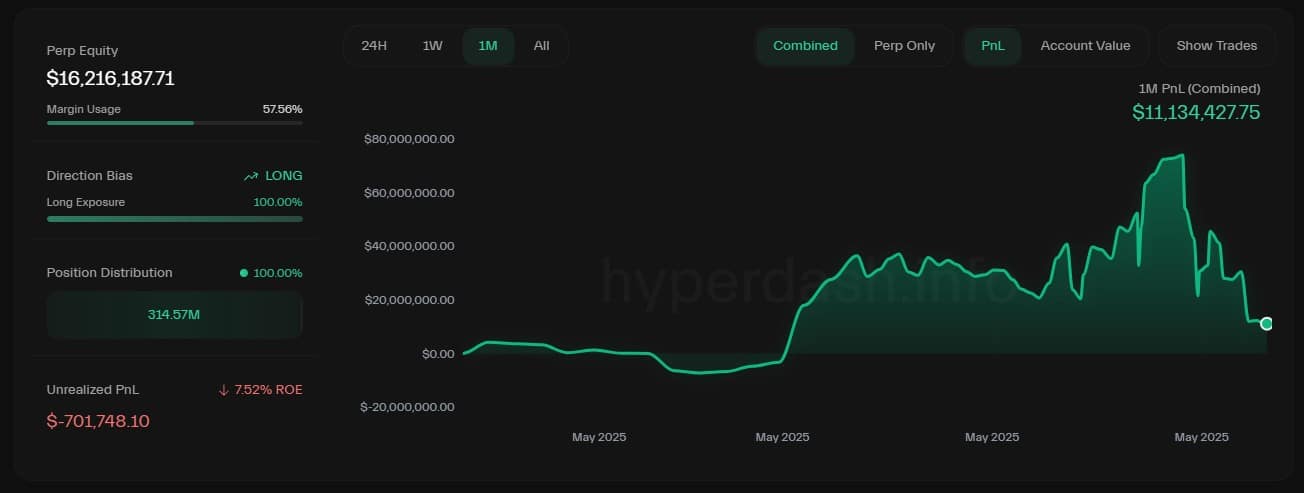The height and width of the screenshot is (493, 1304).
Task: Click the chart peak near $80,000,000
Action: click(1181, 156)
